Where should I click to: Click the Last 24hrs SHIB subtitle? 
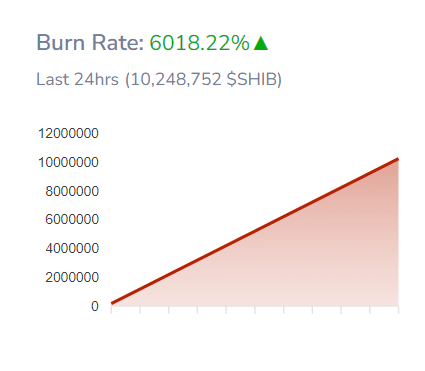(x=159, y=79)
